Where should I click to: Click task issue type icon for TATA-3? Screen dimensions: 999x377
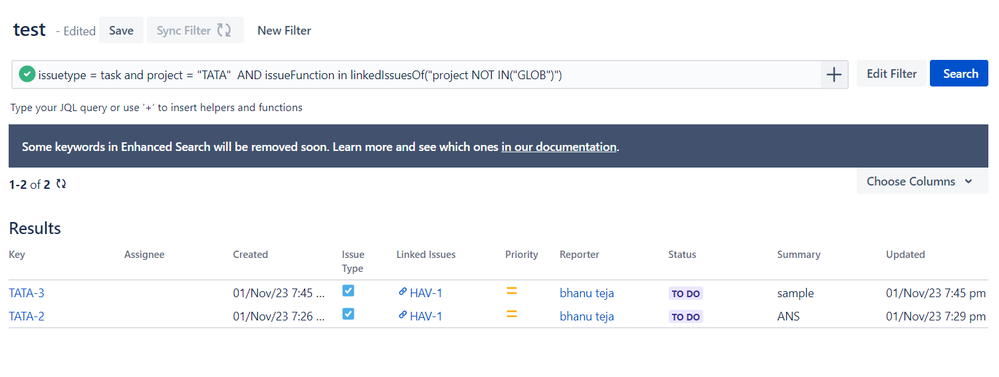(x=348, y=291)
